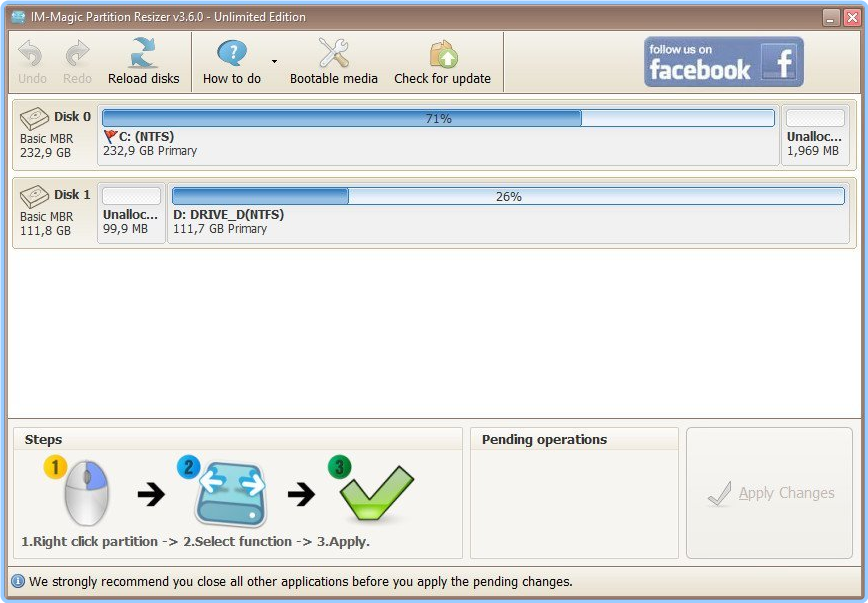Select the 99,9 MB unallocated space bar
The width and height of the screenshot is (868, 603).
point(131,196)
